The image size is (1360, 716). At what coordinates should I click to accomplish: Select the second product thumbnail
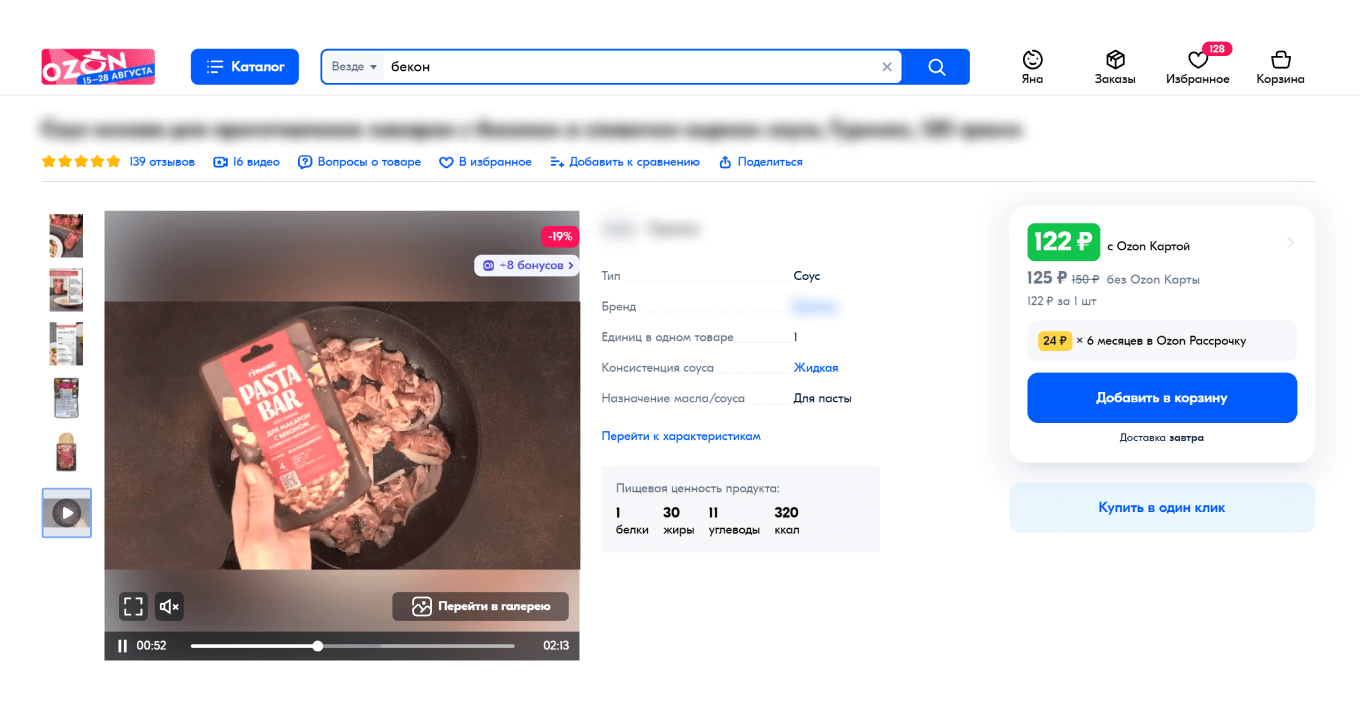click(66, 290)
